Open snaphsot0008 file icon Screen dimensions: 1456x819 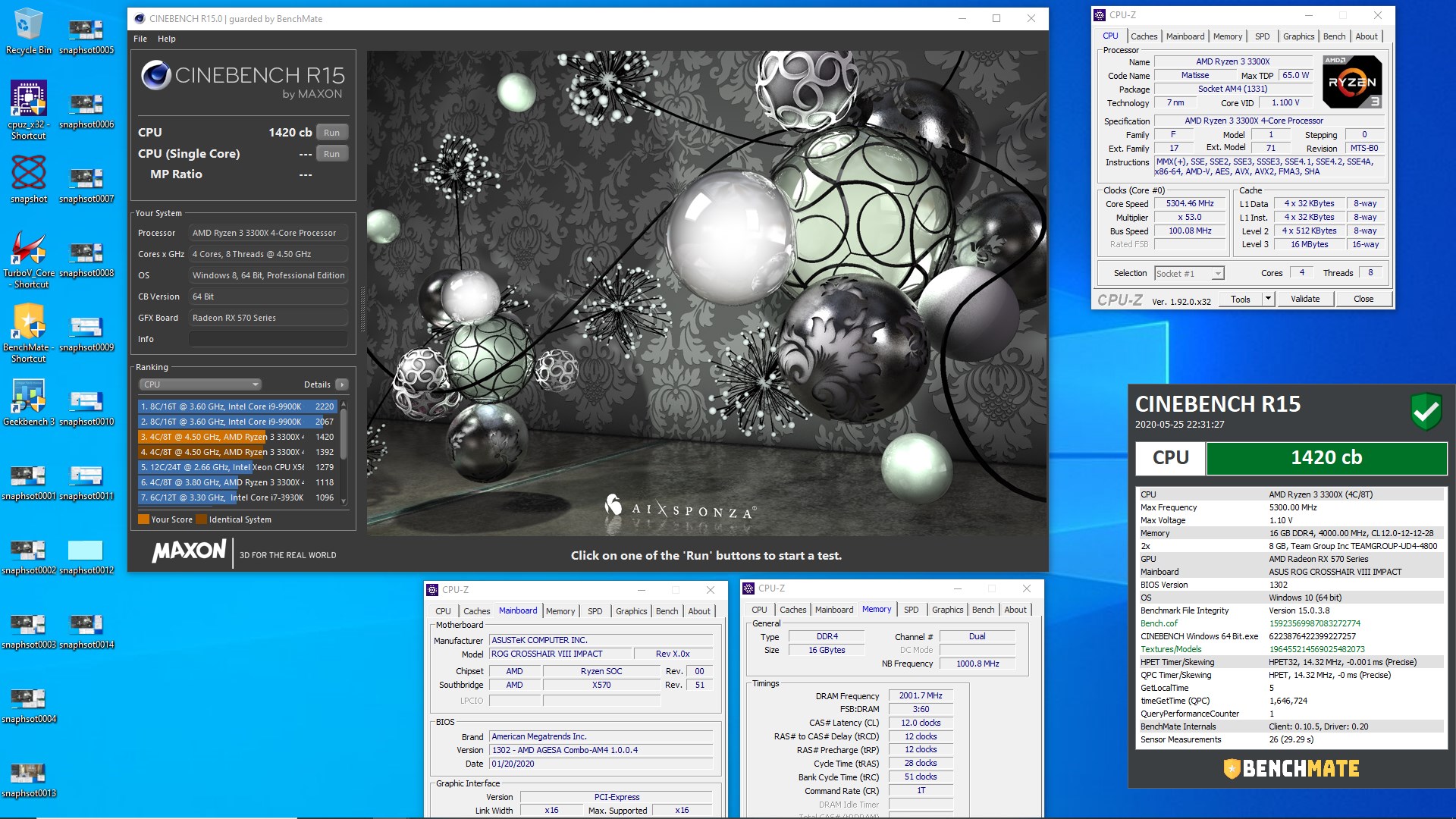(x=86, y=259)
